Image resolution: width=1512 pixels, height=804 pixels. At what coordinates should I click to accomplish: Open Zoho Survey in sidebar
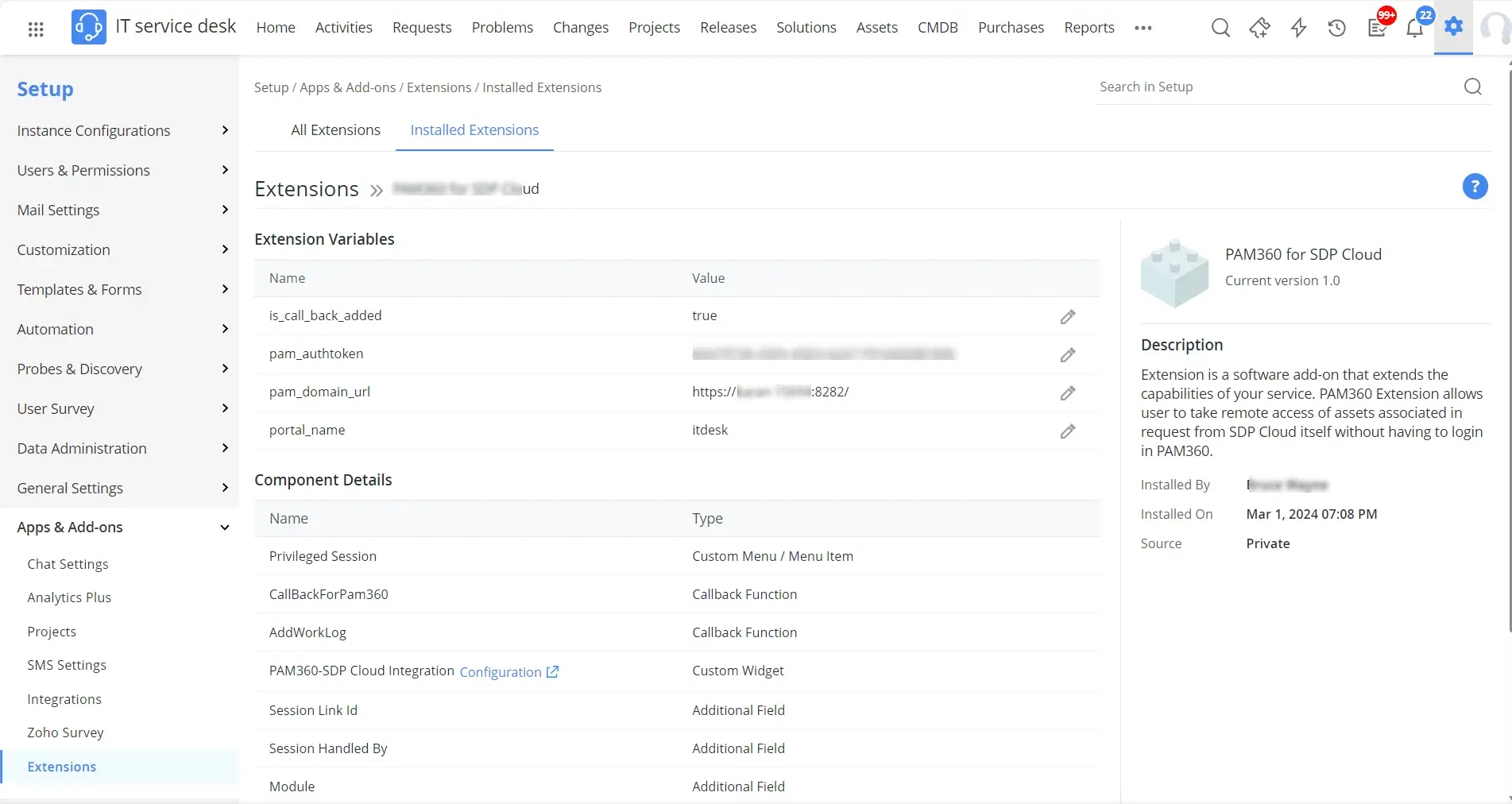65,732
